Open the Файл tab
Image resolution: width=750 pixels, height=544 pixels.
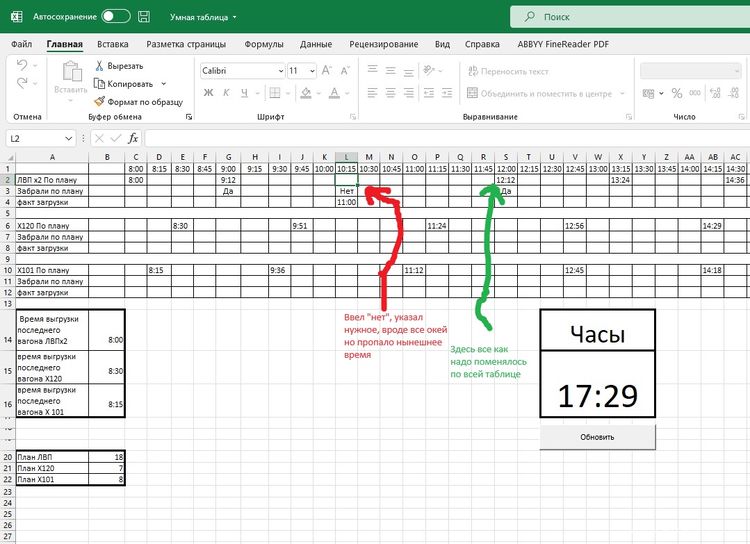(x=22, y=44)
